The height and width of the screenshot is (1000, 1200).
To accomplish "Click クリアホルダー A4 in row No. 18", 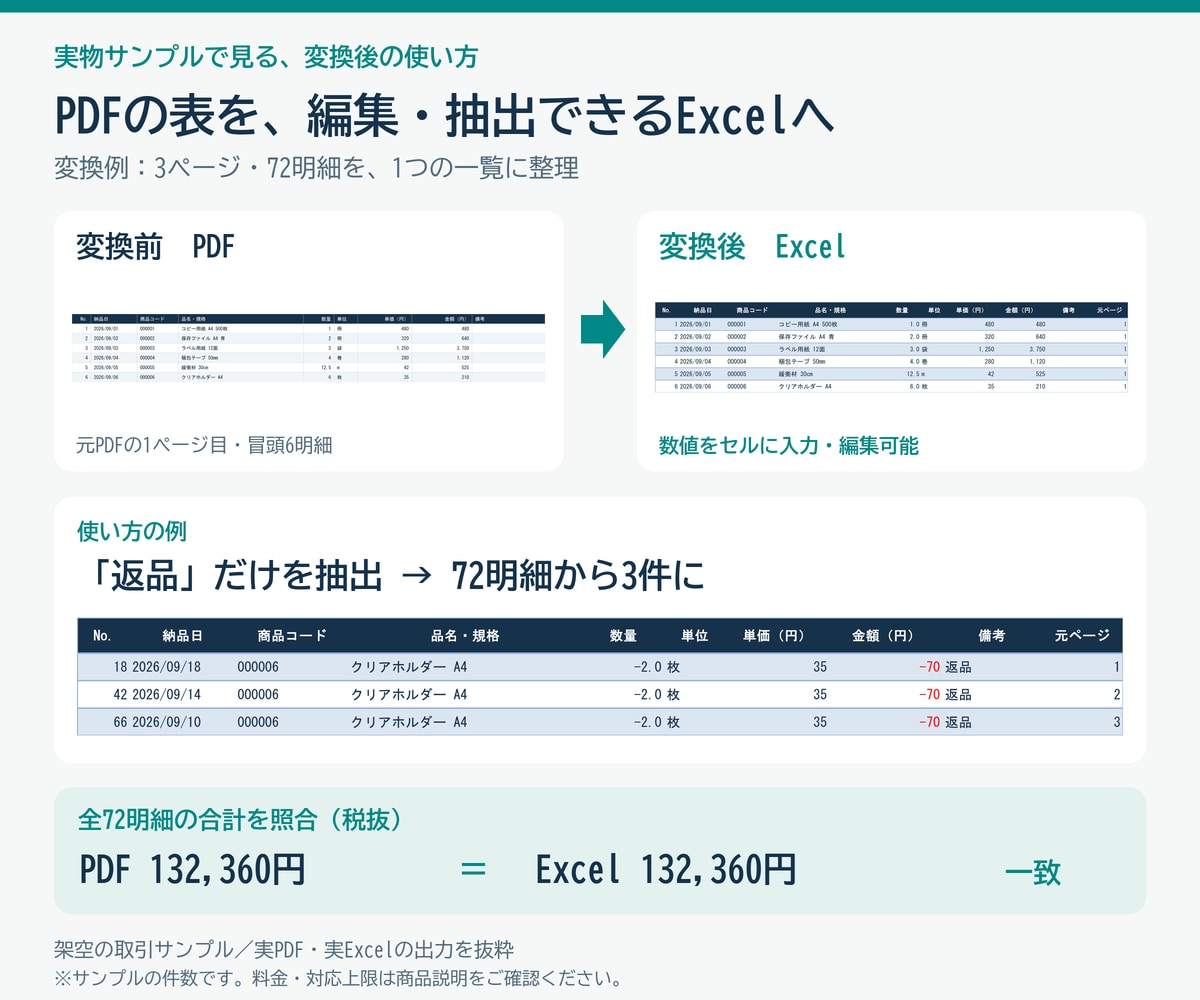I will coord(409,667).
